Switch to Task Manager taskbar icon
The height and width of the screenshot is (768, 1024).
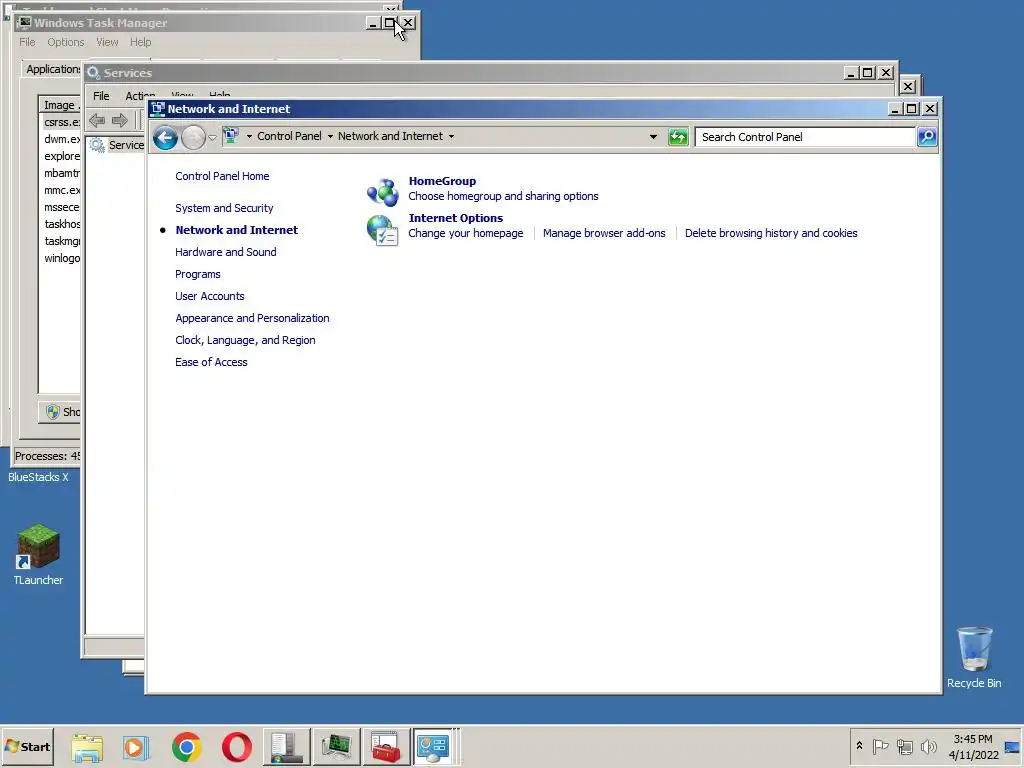(336, 747)
